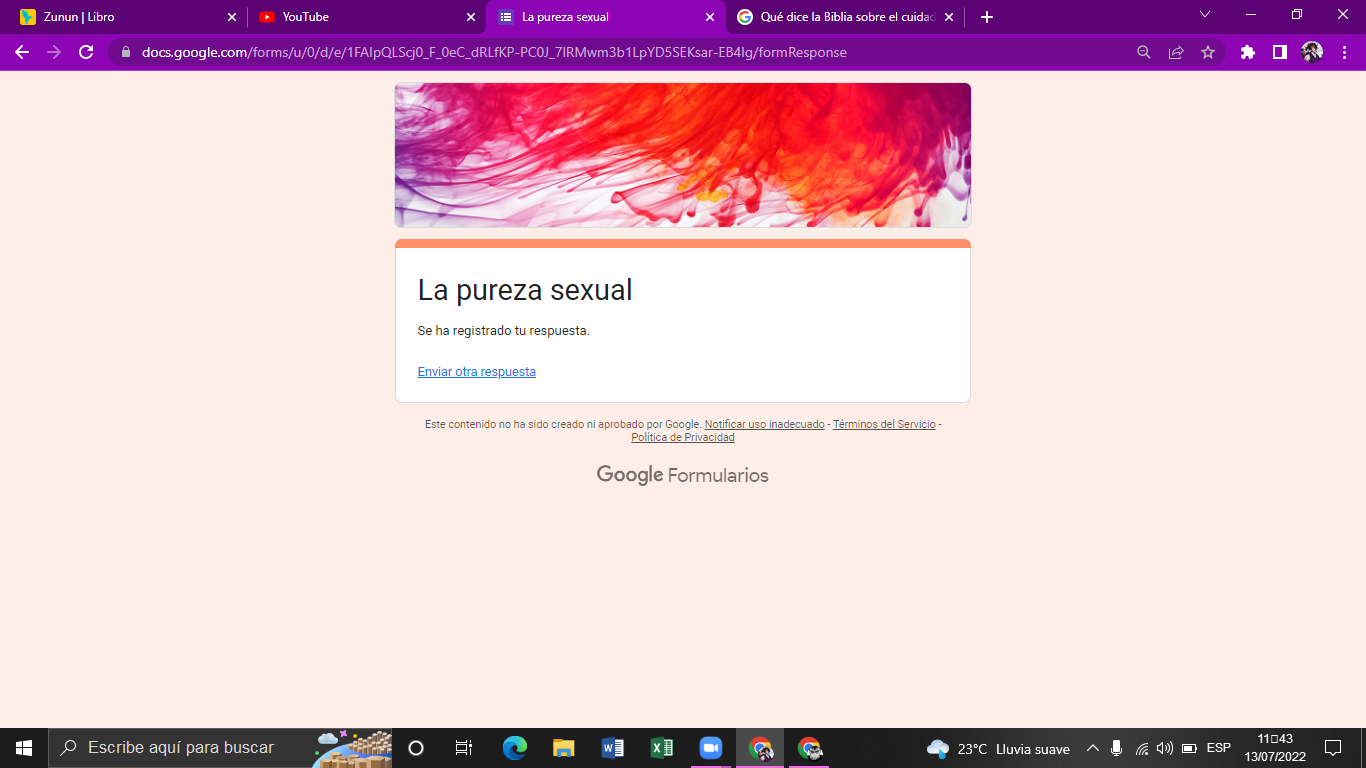This screenshot has width=1366, height=768.
Task: Open File Explorer from the taskbar
Action: [563, 748]
